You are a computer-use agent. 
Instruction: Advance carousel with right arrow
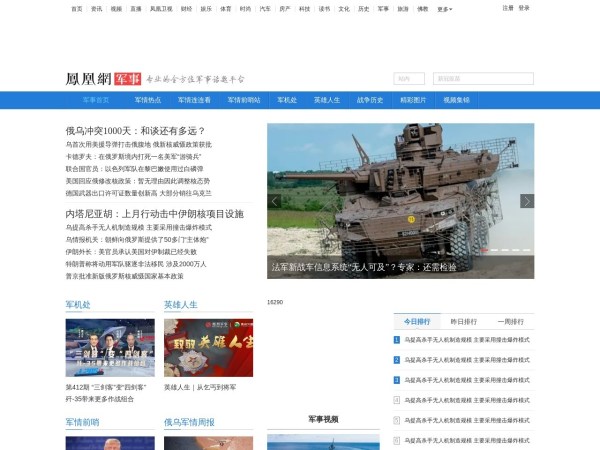(527, 201)
